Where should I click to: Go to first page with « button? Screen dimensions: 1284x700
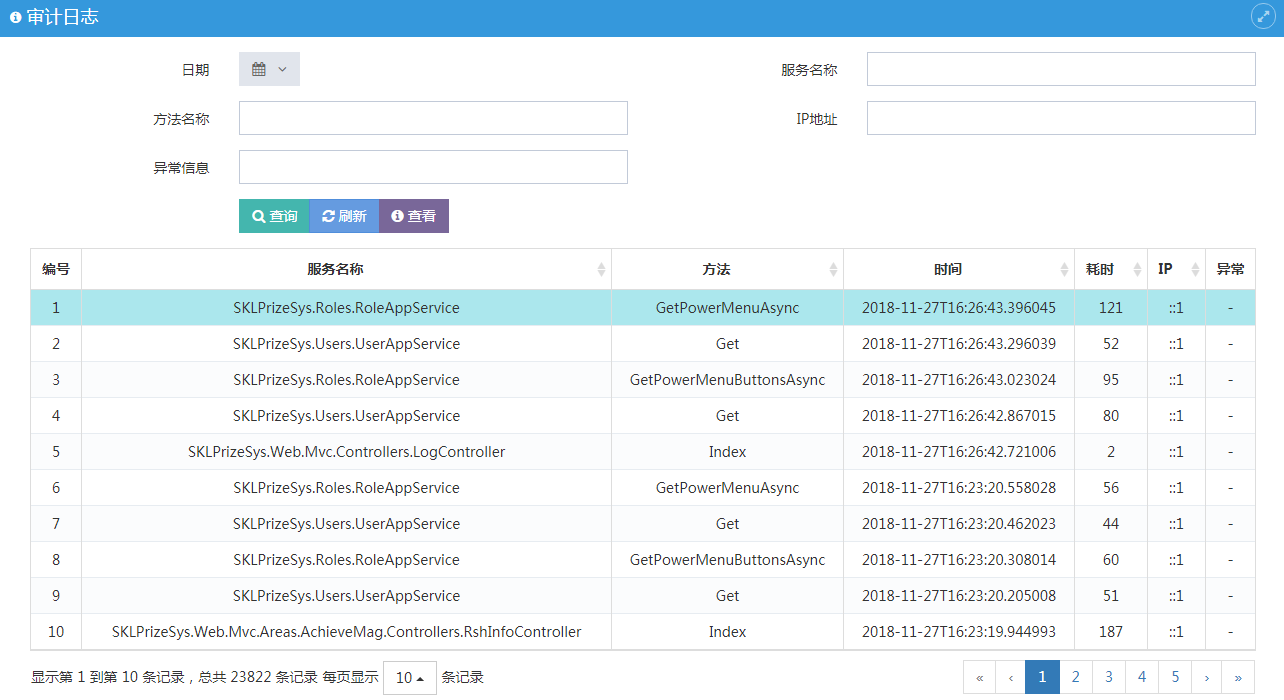tap(979, 677)
